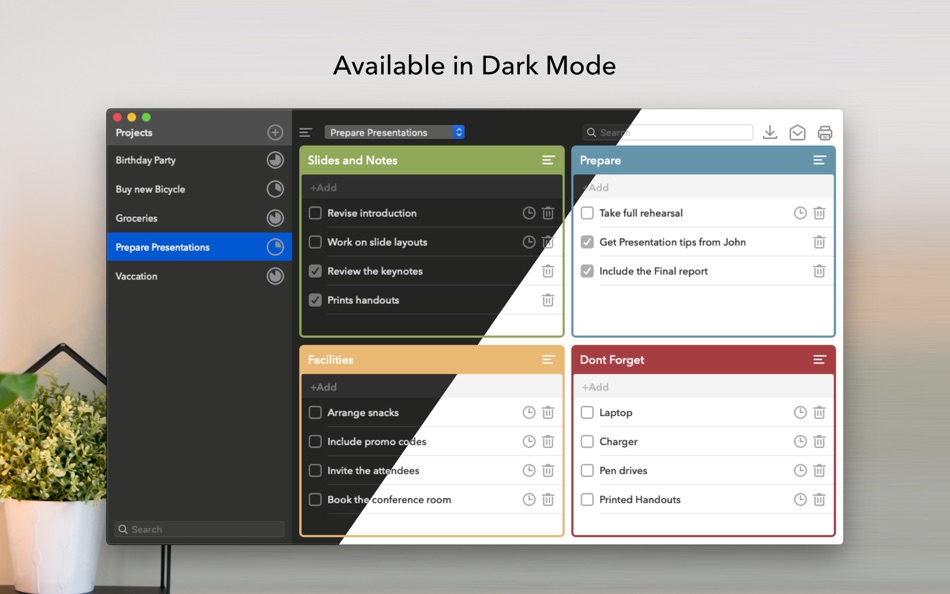950x594 pixels.
Task: Delete the Get Presentation tips from John task
Action: pyautogui.click(x=819, y=242)
